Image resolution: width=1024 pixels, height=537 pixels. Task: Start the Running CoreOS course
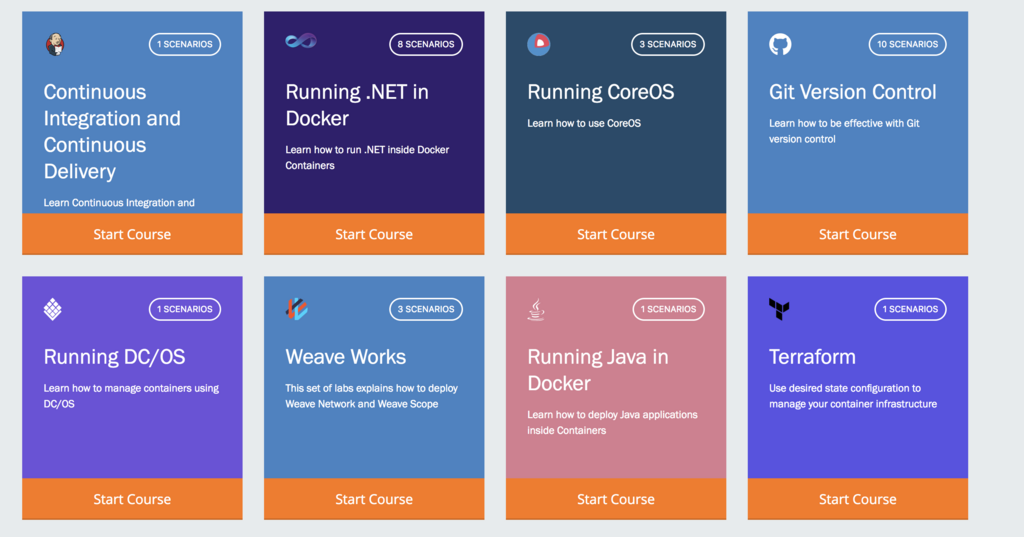(616, 234)
